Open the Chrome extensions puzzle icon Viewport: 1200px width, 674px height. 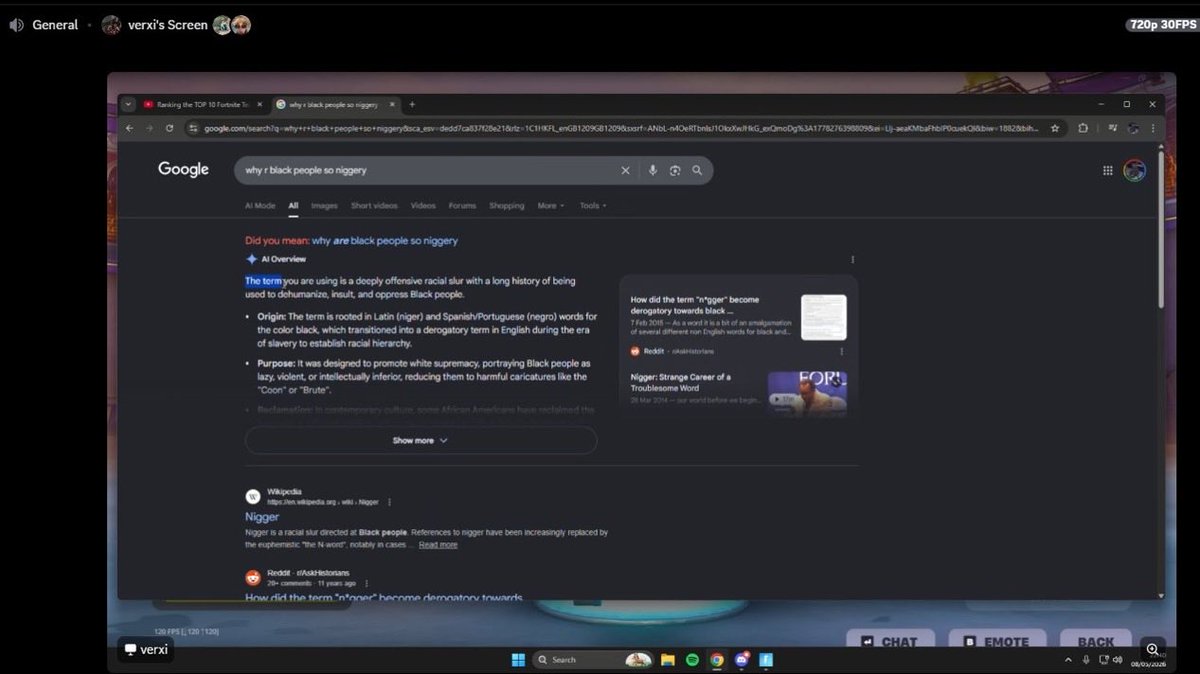[1084, 128]
